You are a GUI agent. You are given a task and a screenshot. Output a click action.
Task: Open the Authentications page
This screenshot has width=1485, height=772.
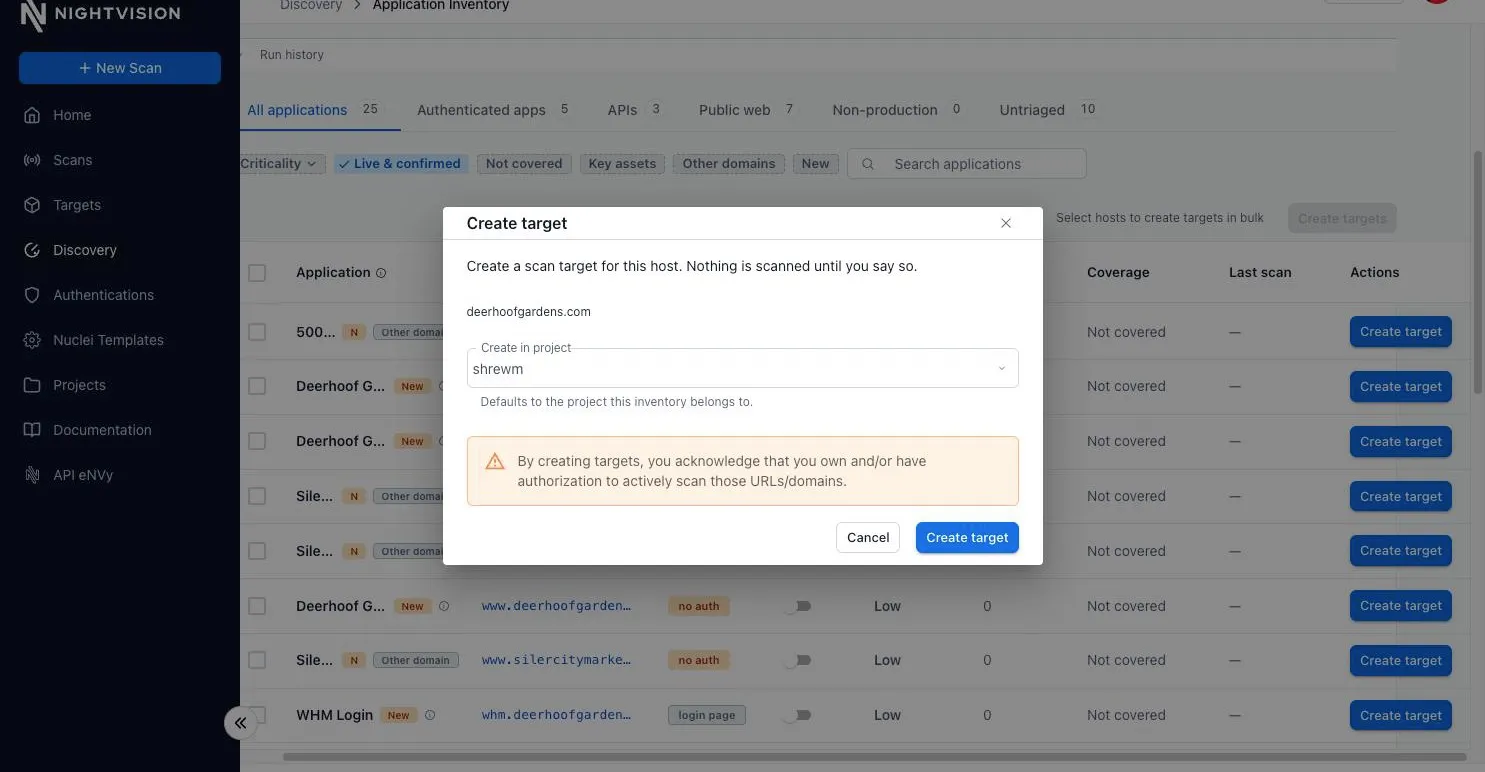coord(103,295)
